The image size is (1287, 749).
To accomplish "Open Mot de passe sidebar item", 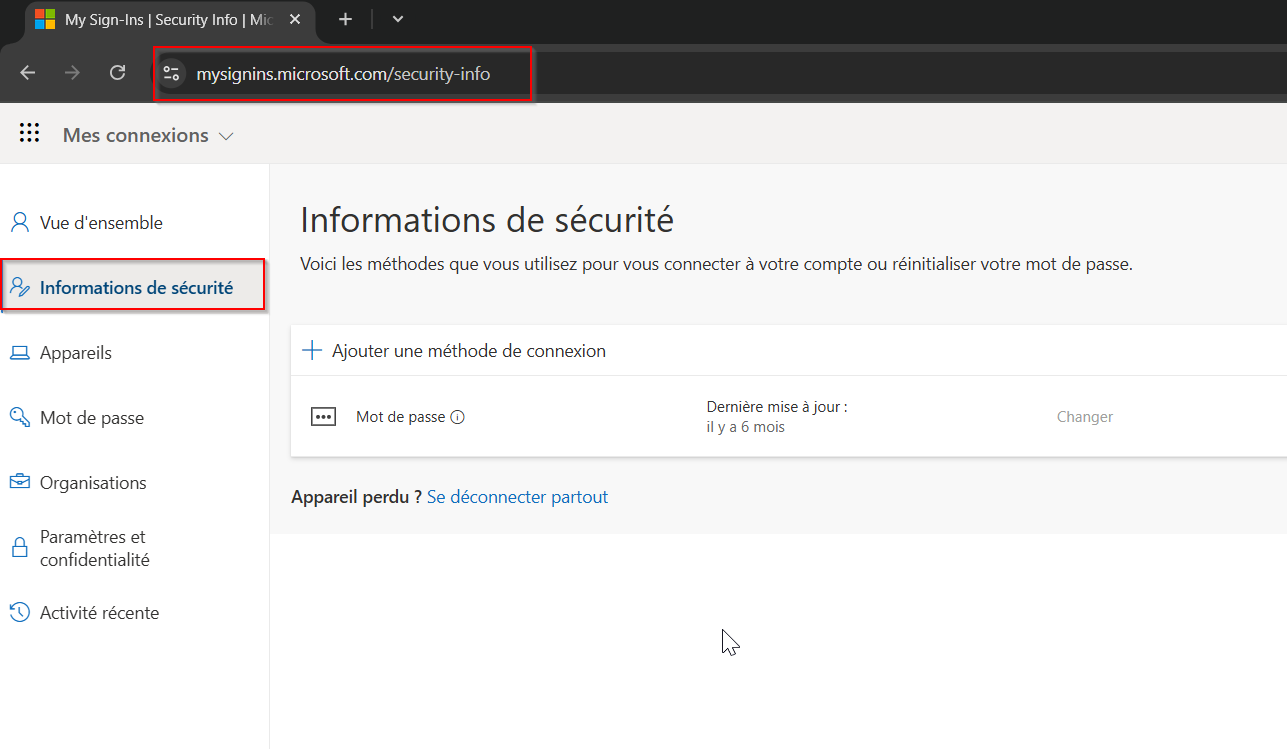I will 92,418.
